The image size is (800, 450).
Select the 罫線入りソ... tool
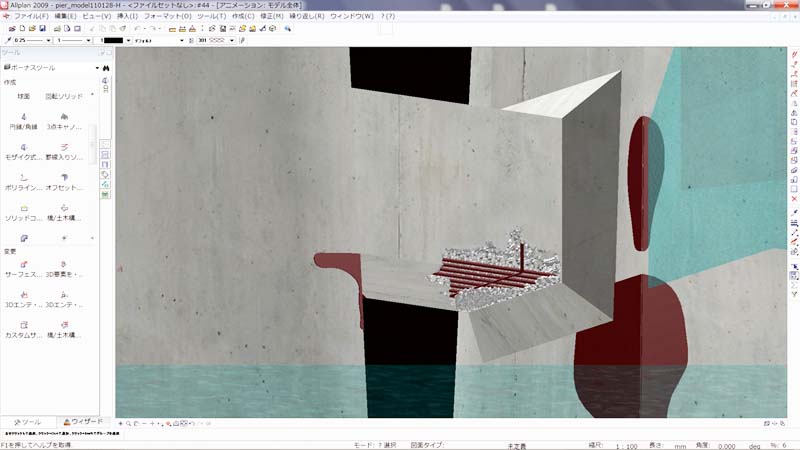pos(64,153)
